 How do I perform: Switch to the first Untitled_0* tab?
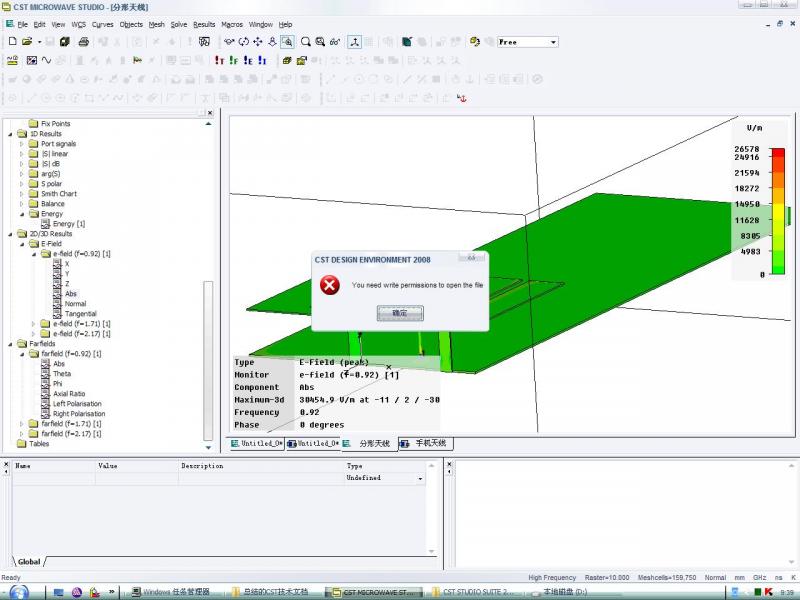coord(257,444)
